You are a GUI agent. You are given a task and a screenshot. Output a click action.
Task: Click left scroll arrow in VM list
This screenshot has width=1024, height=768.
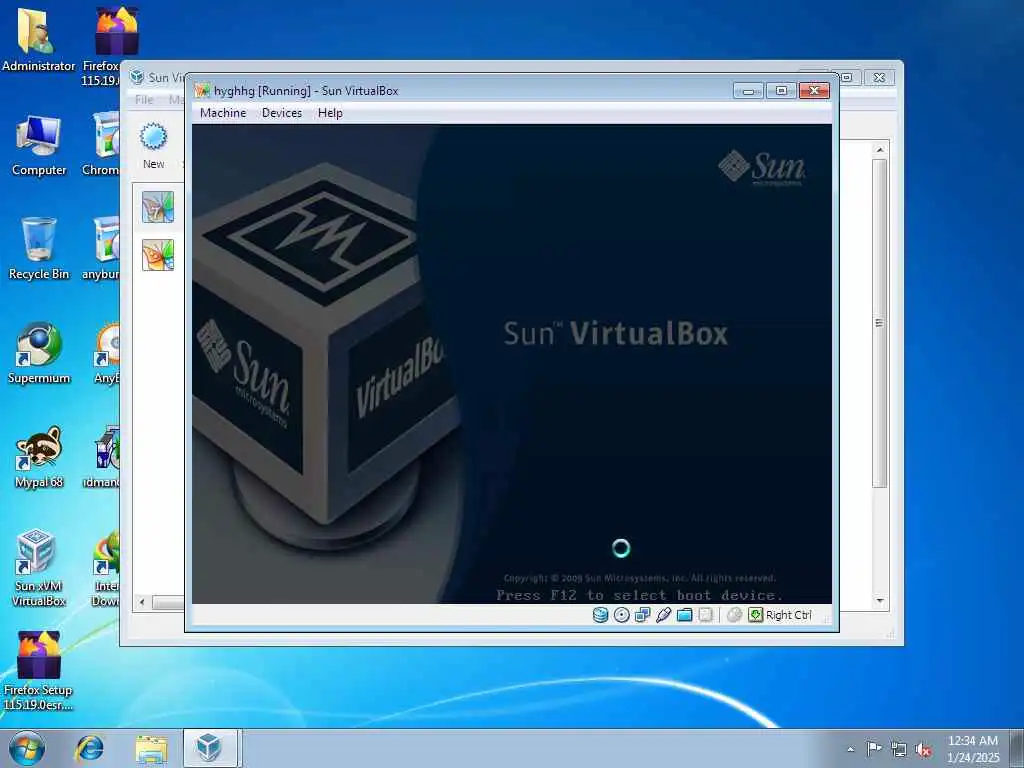(x=142, y=602)
